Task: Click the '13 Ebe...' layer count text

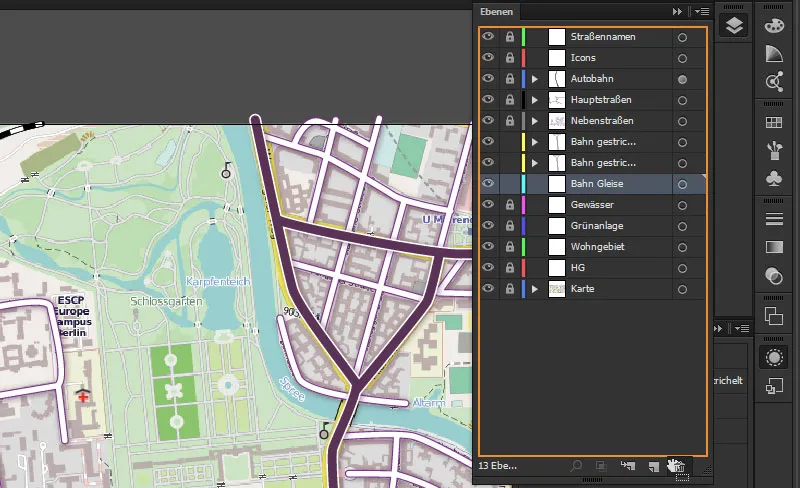Action: pyautogui.click(x=497, y=466)
